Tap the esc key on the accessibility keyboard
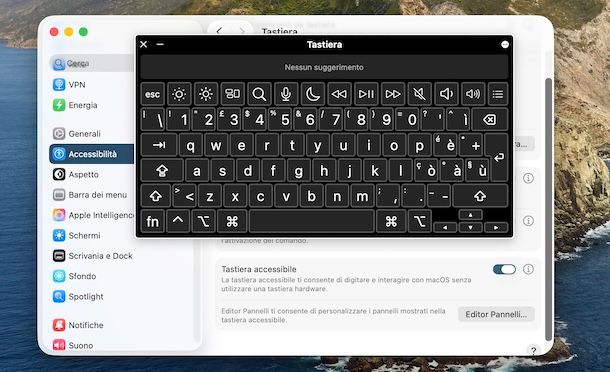The image size is (610, 372). [x=152, y=94]
